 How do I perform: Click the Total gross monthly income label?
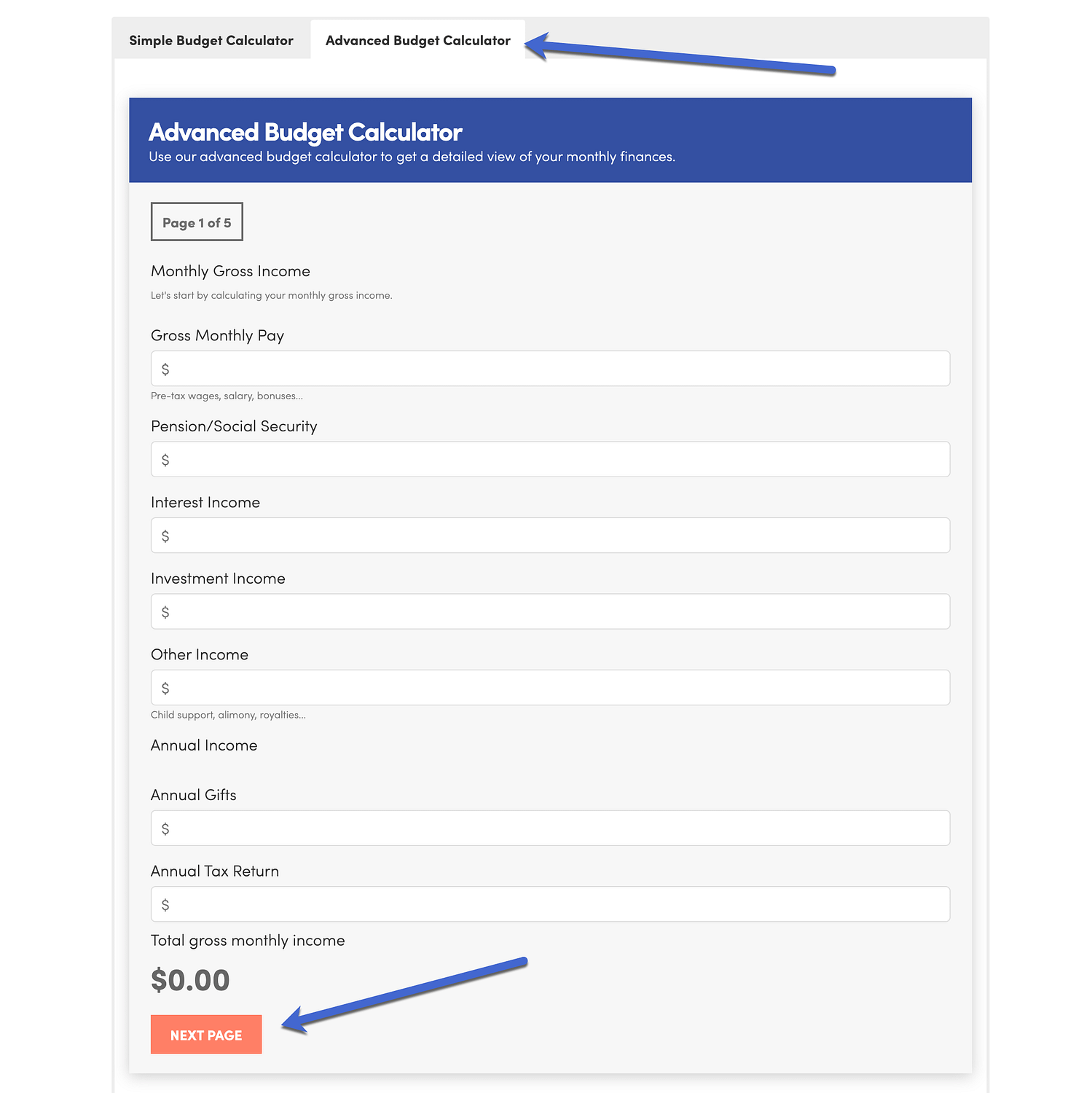pyautogui.click(x=248, y=941)
